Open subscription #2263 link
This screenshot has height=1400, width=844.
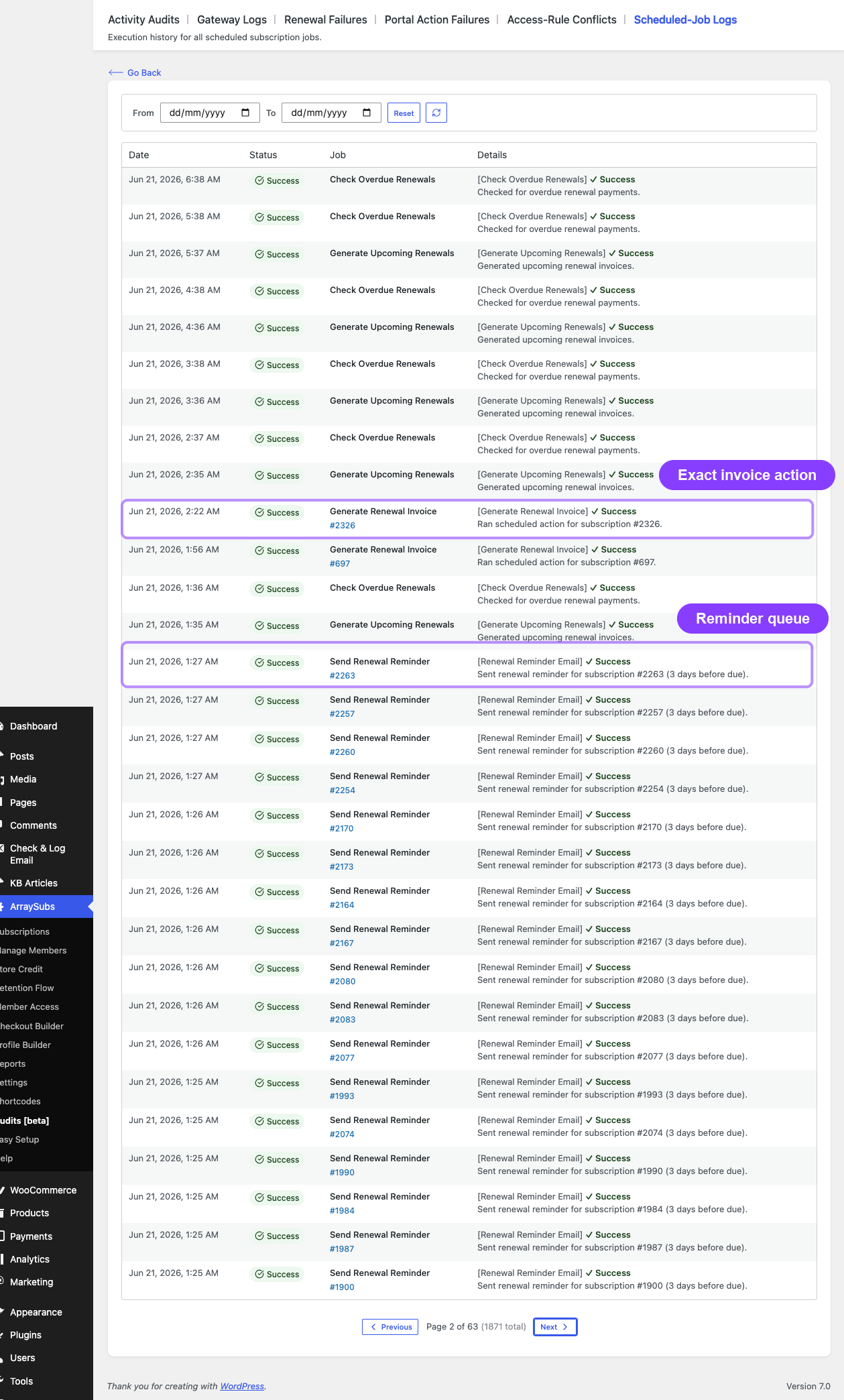(343, 676)
